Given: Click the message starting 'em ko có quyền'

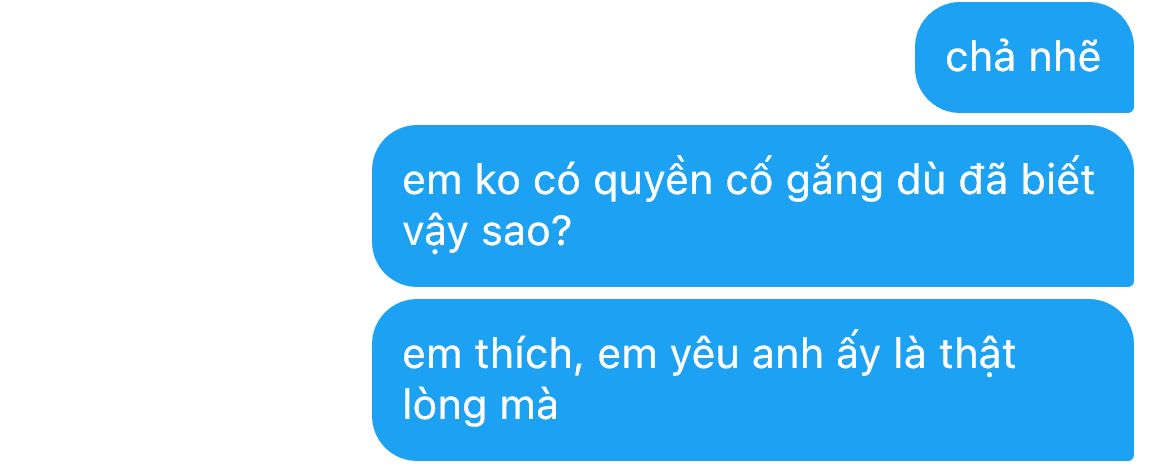Looking at the screenshot, I should [753, 206].
